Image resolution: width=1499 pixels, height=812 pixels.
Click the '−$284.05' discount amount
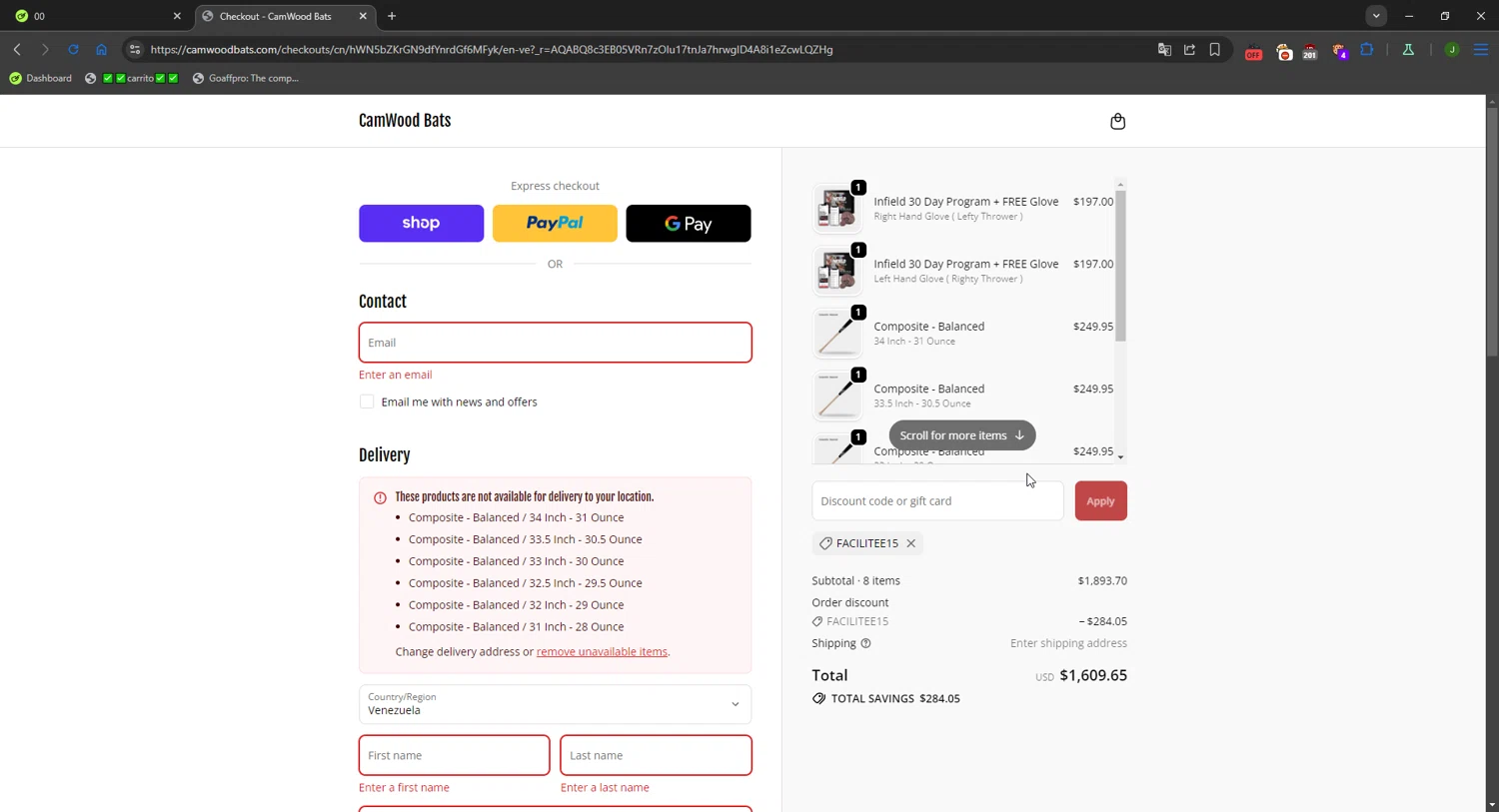tap(1102, 621)
